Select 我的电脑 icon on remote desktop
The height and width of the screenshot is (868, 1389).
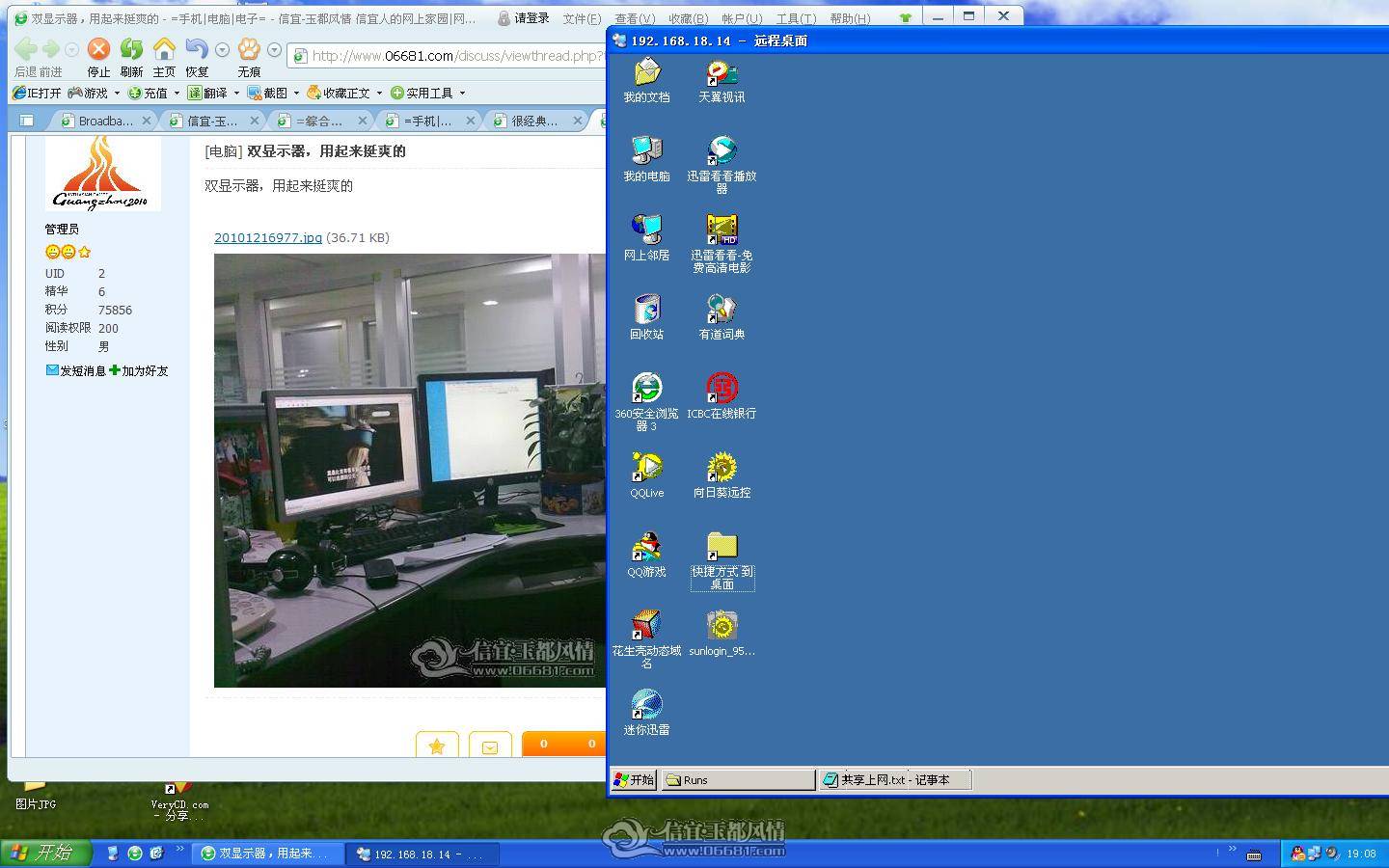646,160
